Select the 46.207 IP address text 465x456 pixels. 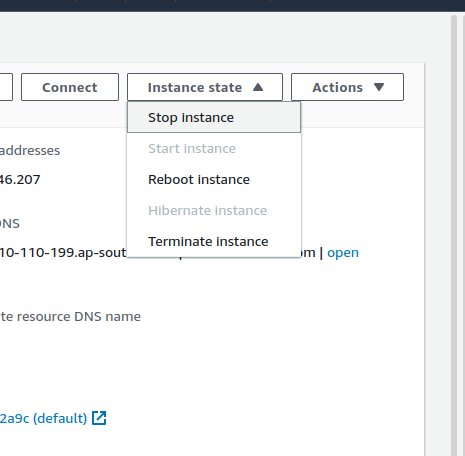tap(20, 180)
